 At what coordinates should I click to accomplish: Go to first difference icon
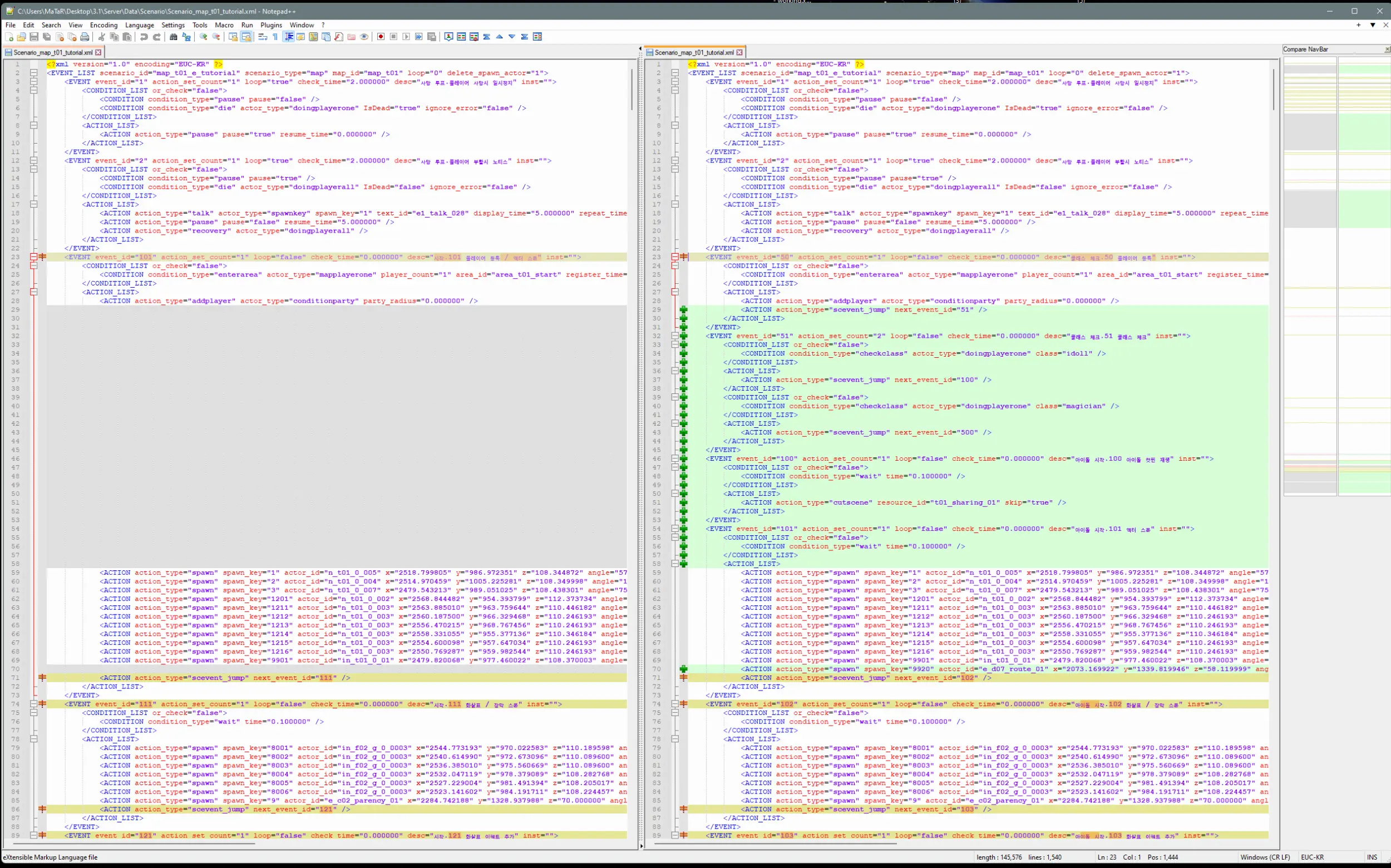click(487, 37)
